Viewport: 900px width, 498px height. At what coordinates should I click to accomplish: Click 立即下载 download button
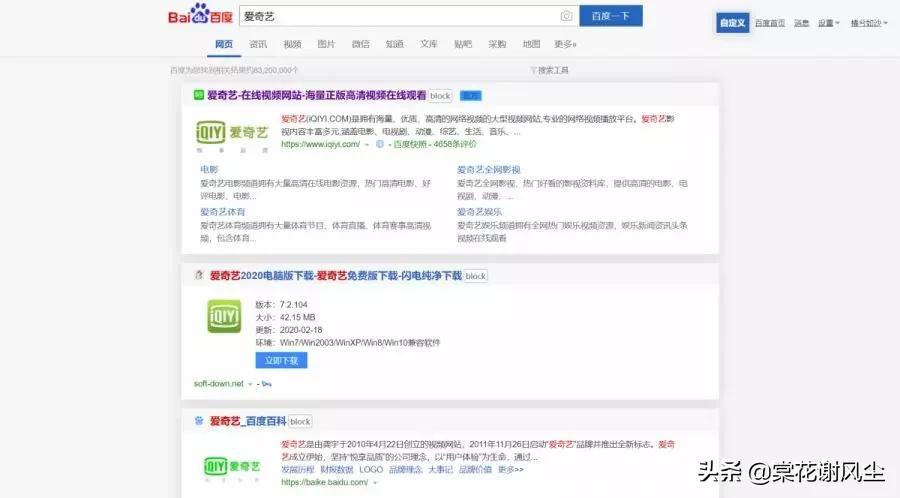(281, 360)
